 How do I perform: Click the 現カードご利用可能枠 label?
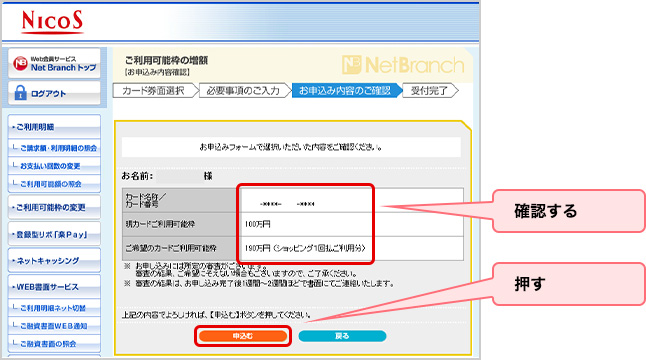[160, 224]
